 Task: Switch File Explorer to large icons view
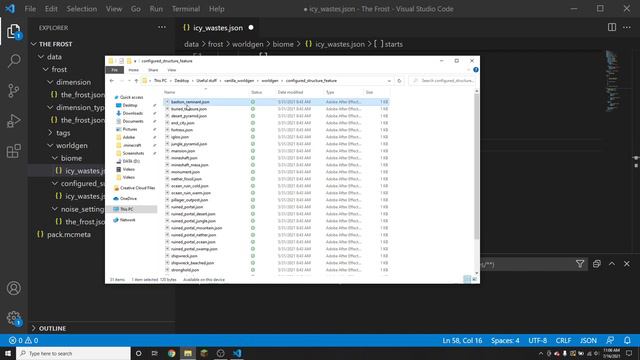(x=474, y=279)
